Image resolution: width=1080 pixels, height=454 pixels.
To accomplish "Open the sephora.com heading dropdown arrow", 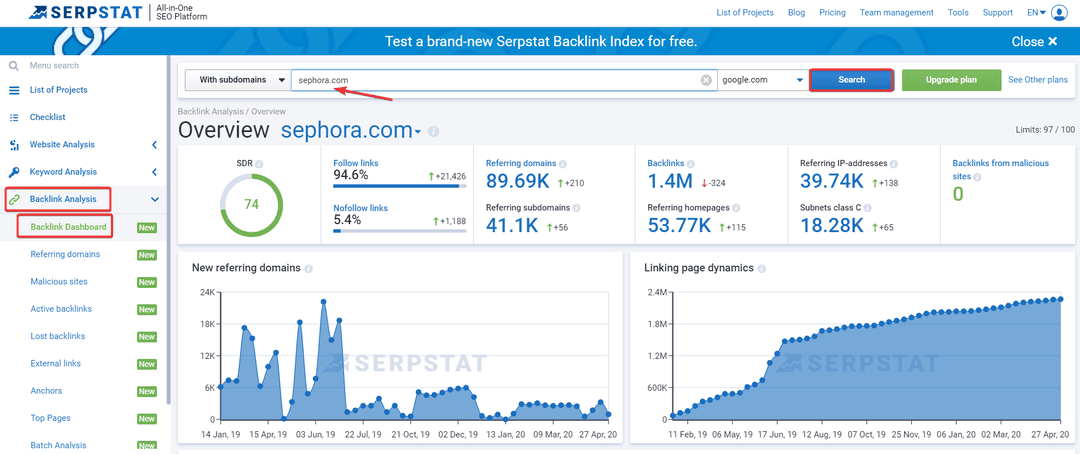I will point(417,132).
